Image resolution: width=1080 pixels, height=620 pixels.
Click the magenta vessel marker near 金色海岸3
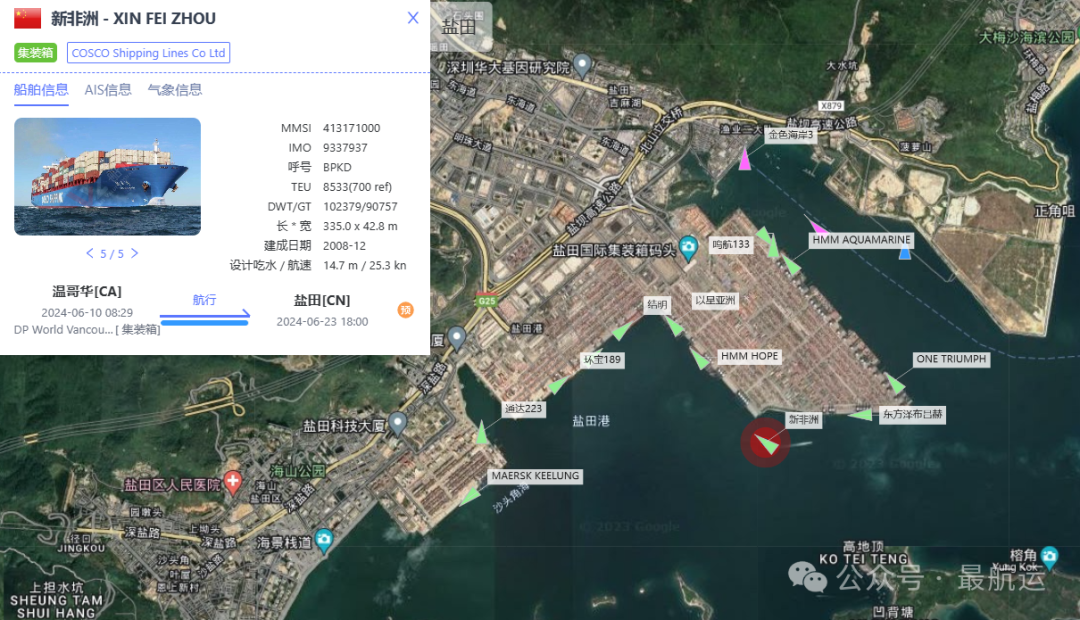pos(745,160)
